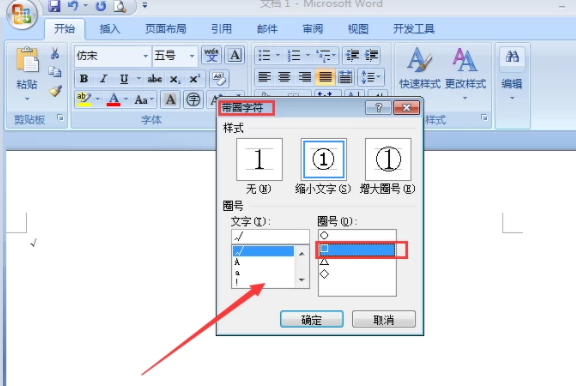The image size is (576, 386).
Task: Open the 快速样式 gallery
Action: coord(420,68)
